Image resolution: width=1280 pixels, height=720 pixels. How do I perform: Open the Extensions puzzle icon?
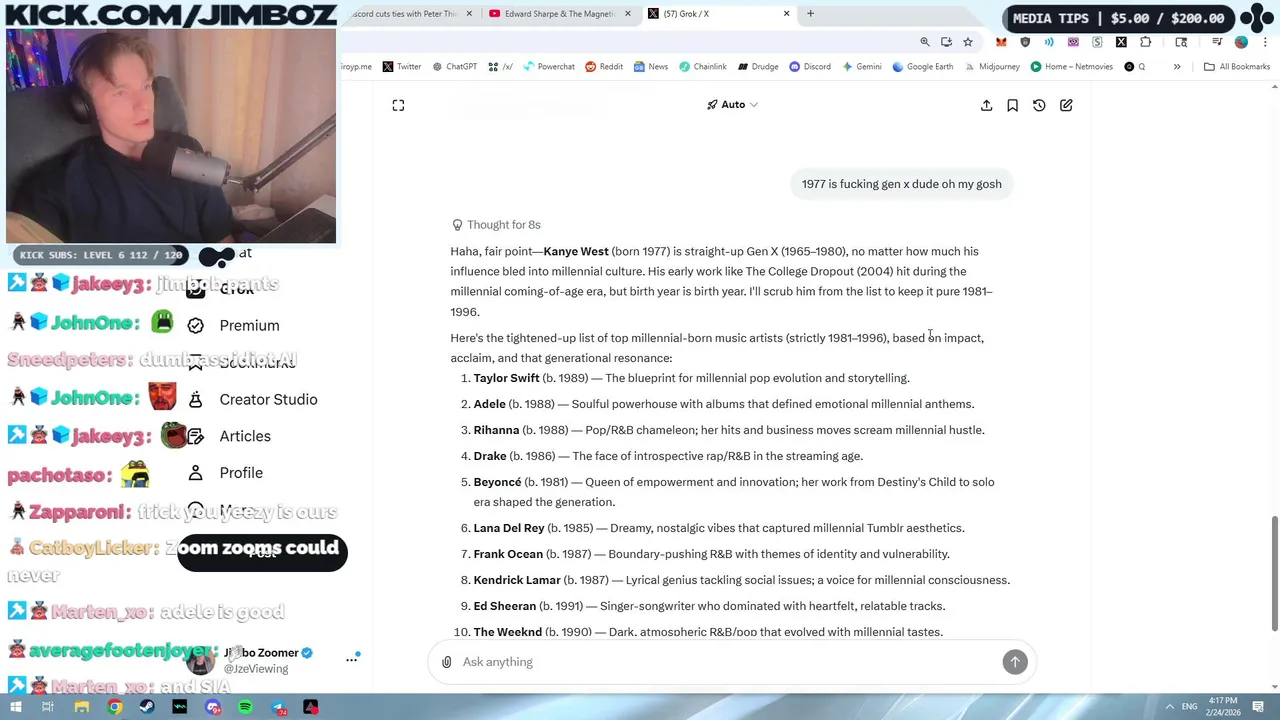[x=1146, y=42]
